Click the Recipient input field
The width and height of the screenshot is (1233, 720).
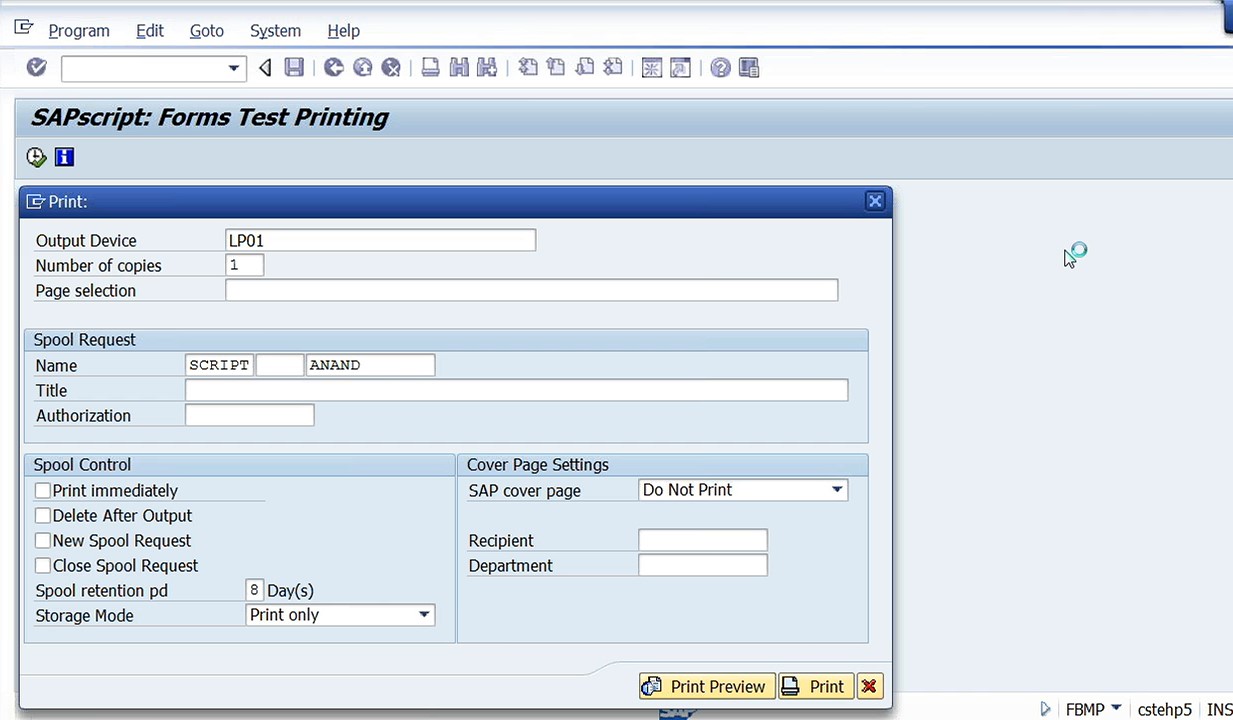click(x=703, y=540)
